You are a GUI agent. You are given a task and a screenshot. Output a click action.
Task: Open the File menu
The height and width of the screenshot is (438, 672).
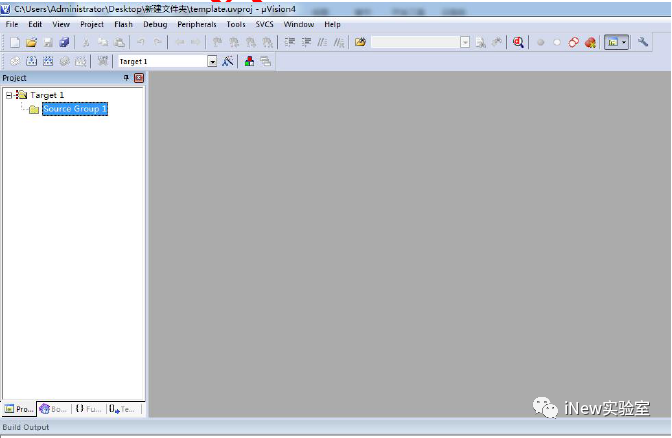point(12,24)
